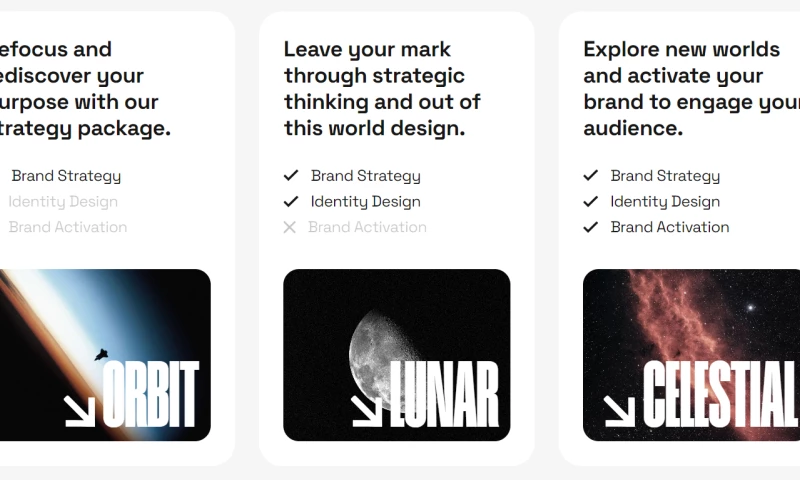Viewport: 800px width, 480px height.
Task: Click the X icon beside Brand Activation
Action: pos(290,227)
